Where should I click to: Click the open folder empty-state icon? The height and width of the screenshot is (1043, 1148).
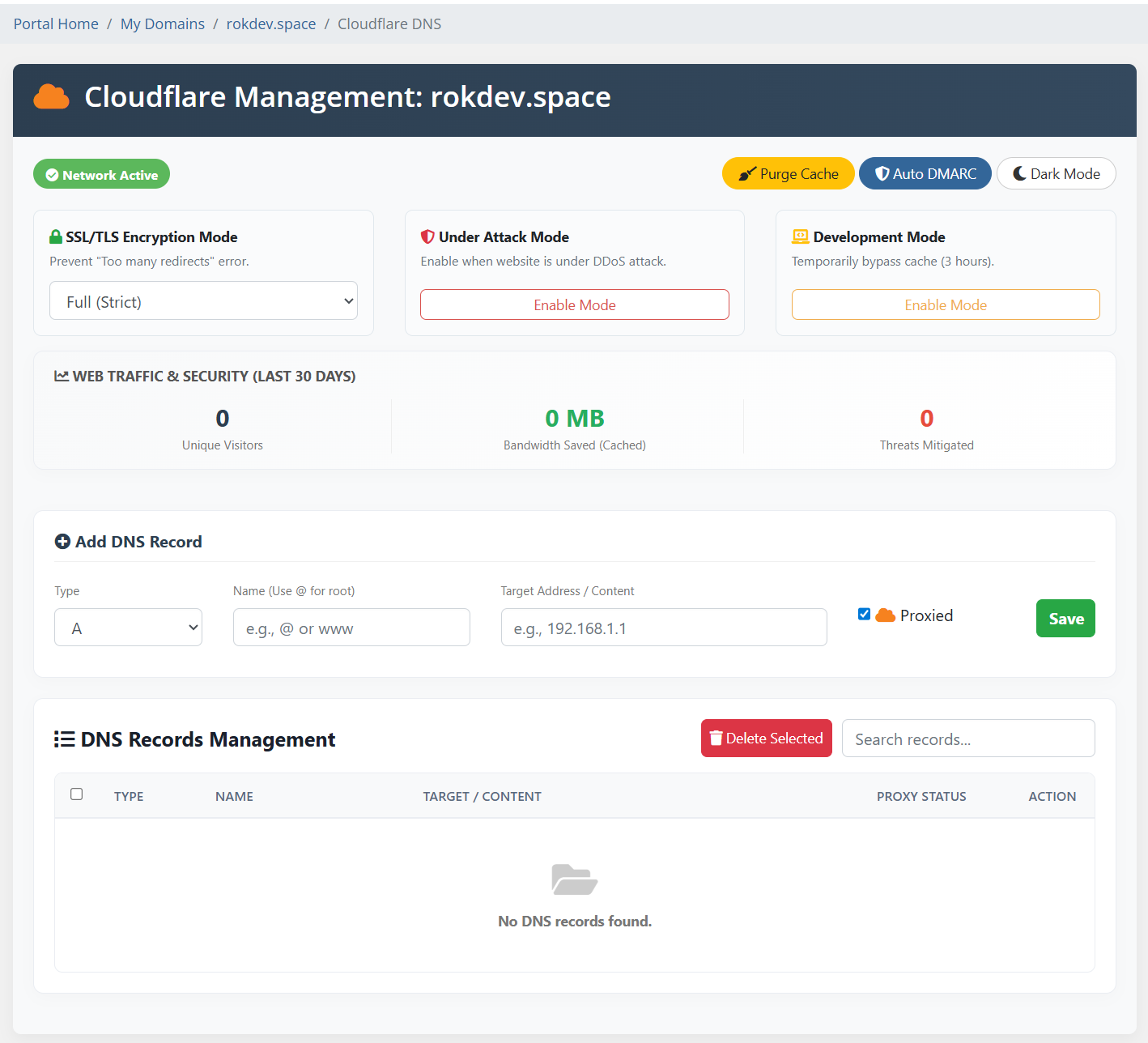pyautogui.click(x=575, y=879)
